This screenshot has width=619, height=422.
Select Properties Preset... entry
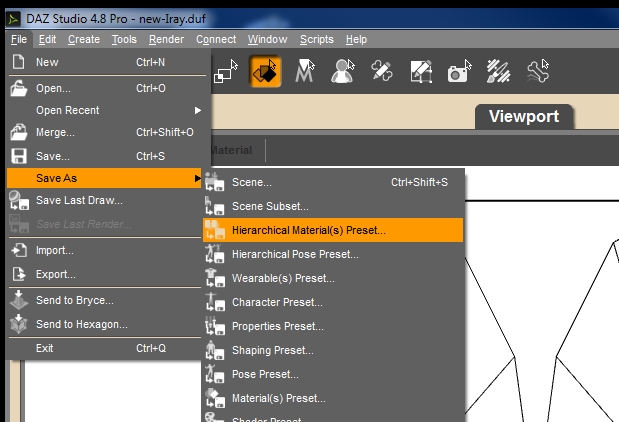click(x=333, y=326)
